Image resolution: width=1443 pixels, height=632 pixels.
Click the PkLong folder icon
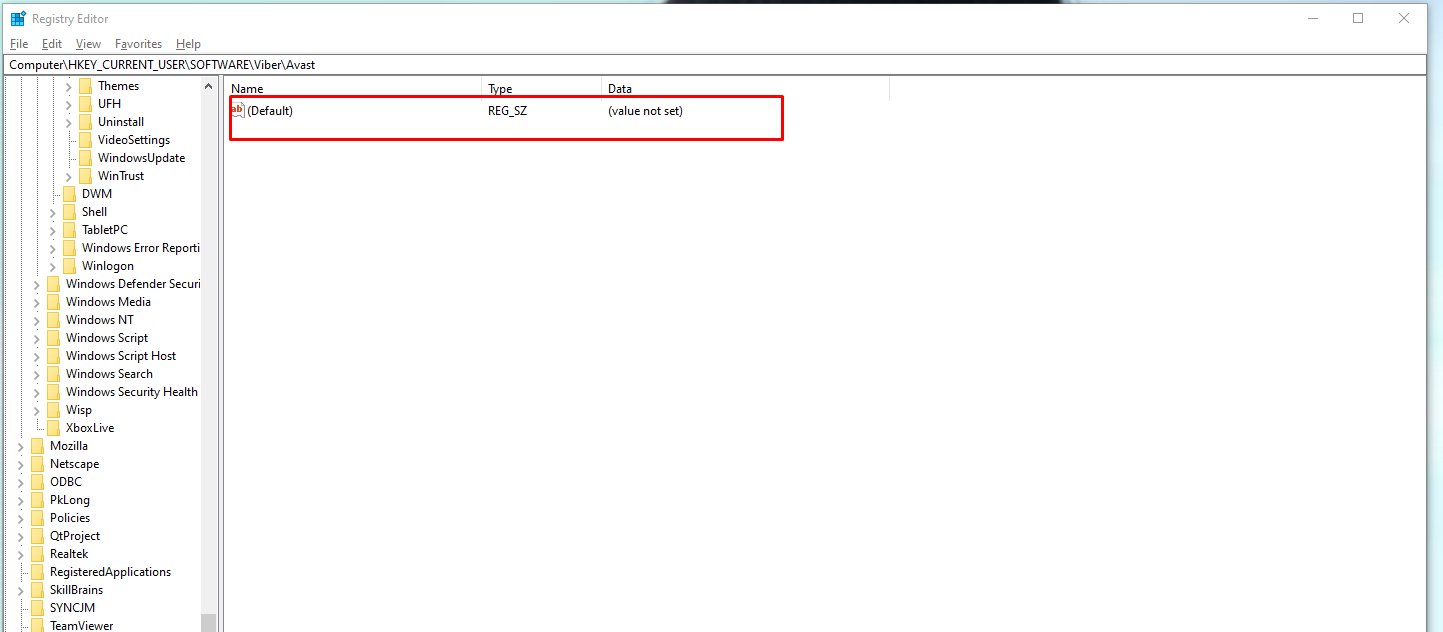(x=37, y=500)
